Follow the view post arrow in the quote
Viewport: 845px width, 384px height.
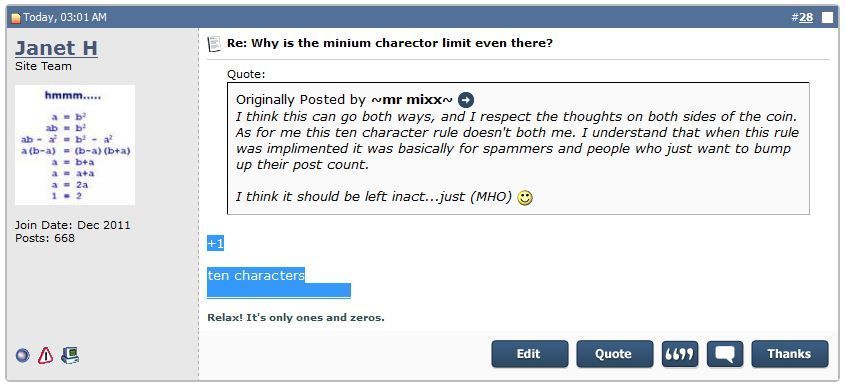pos(466,100)
